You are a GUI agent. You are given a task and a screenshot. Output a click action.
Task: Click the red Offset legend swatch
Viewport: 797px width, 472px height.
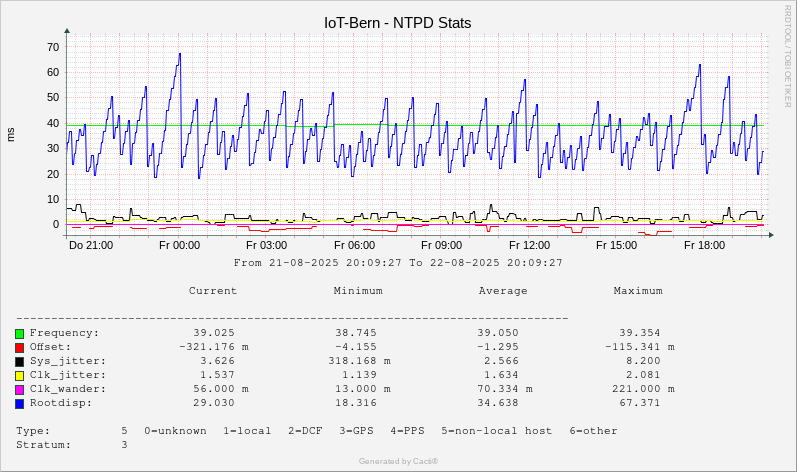coord(19,348)
